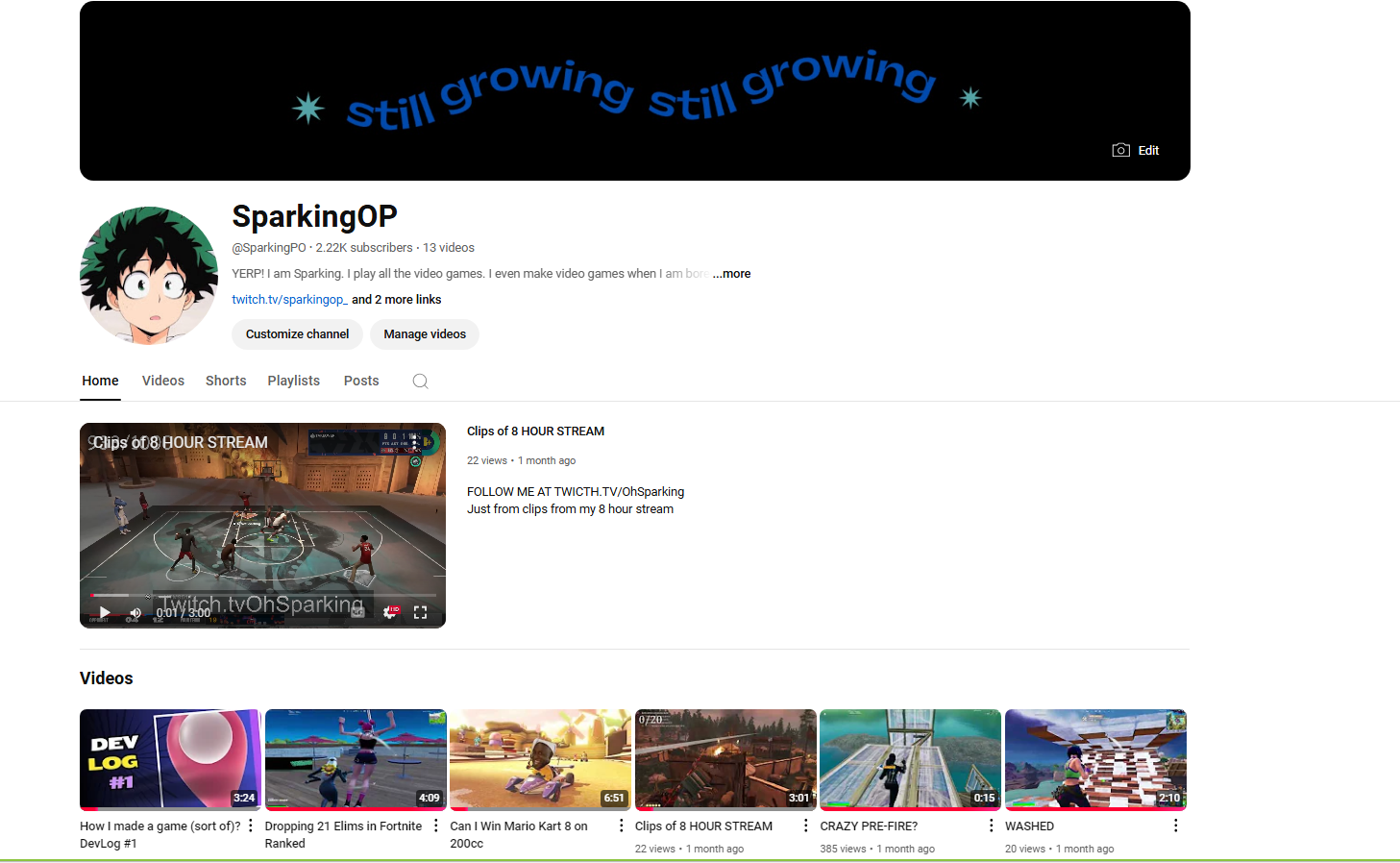Open the DevLog #1 video thumbnail
1400x863 pixels.
click(170, 760)
